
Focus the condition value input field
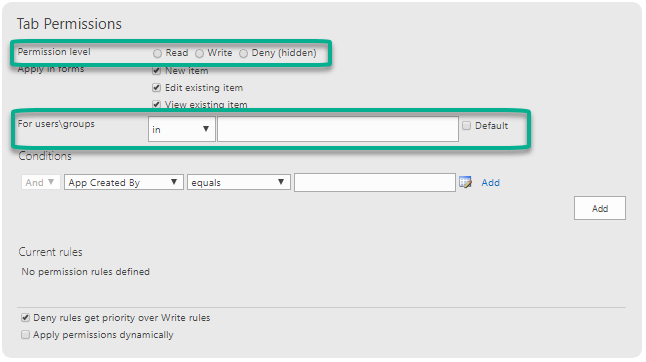point(375,182)
